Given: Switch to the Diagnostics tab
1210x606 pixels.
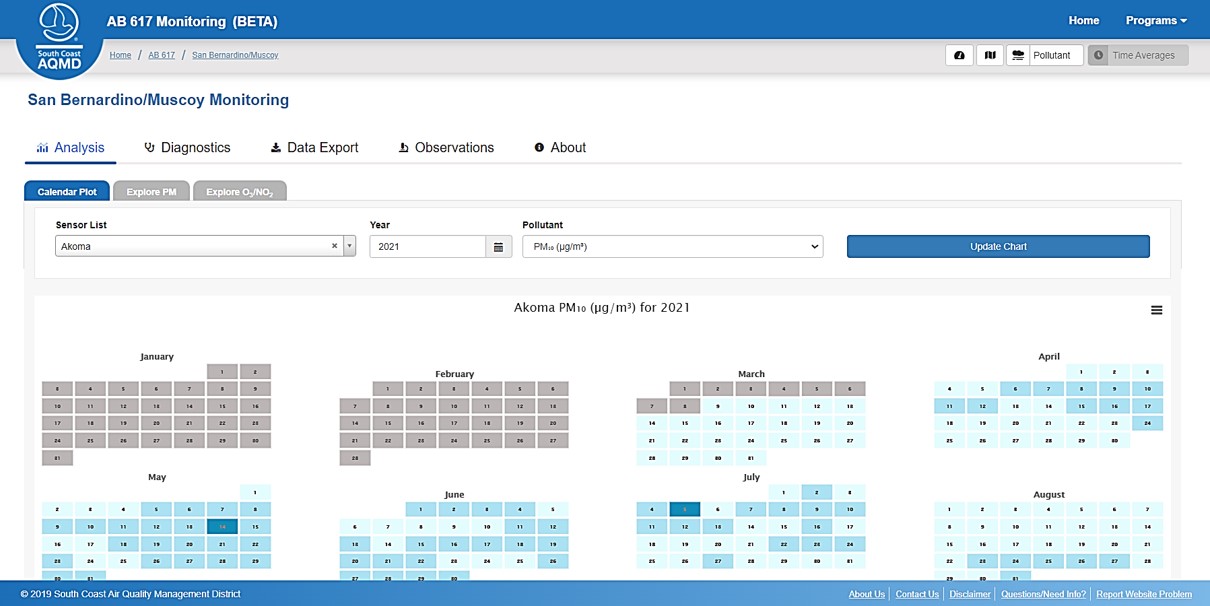Looking at the screenshot, I should pos(187,148).
